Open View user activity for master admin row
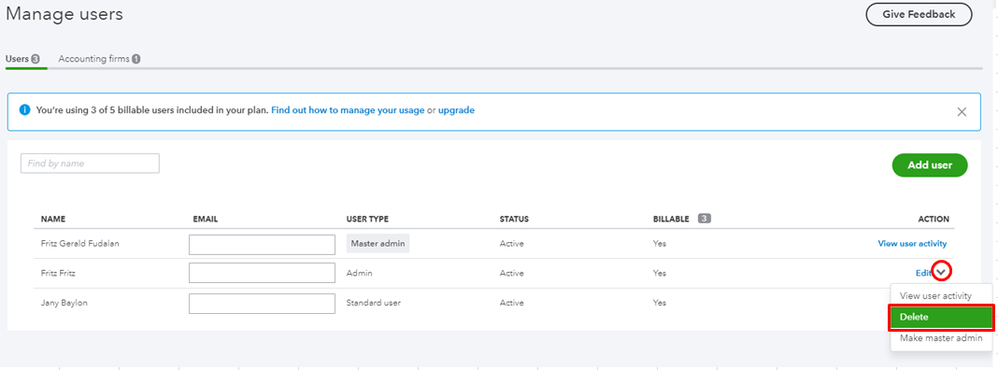 click(912, 243)
